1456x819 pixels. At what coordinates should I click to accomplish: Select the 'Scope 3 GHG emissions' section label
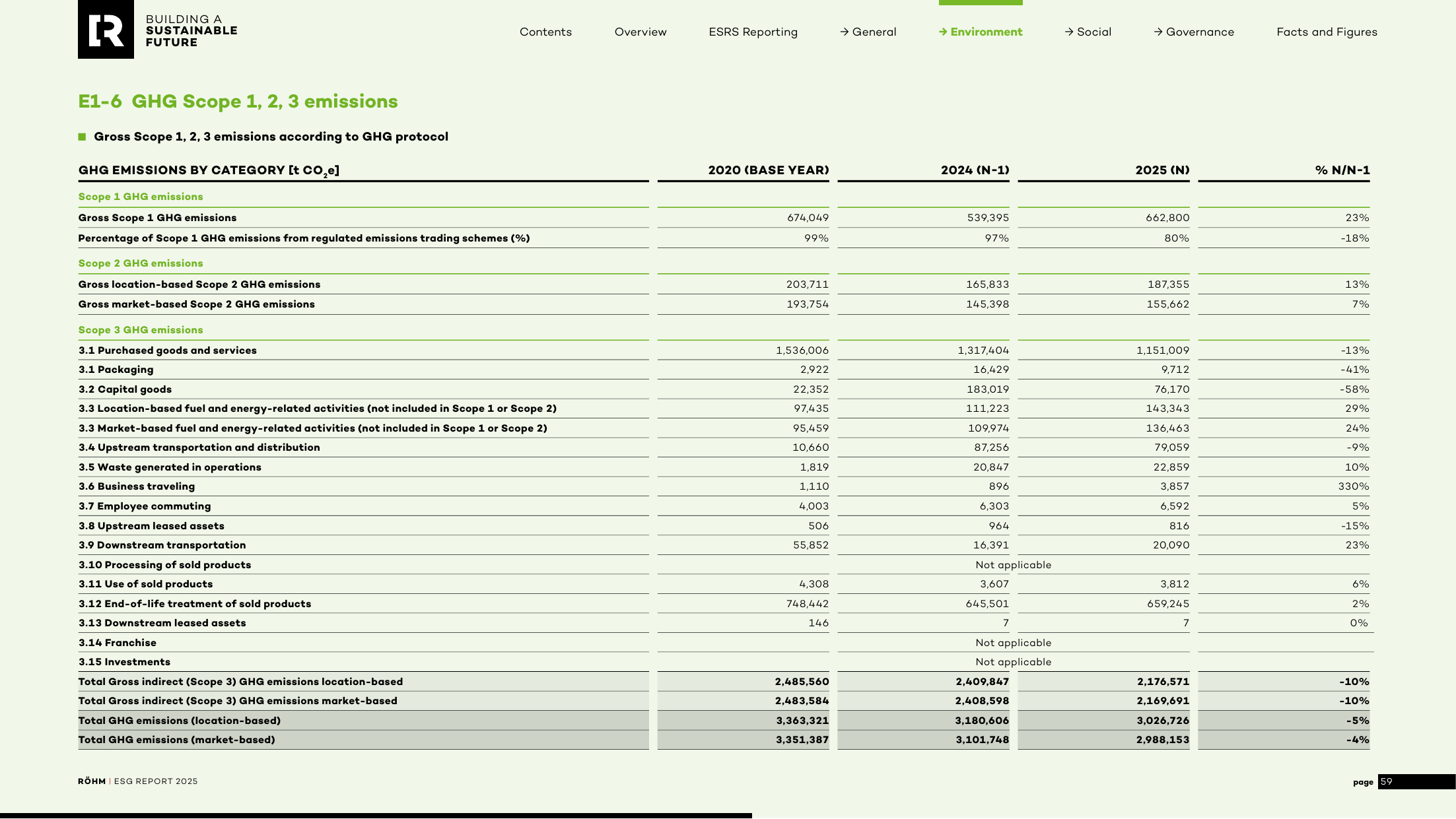coord(141,330)
